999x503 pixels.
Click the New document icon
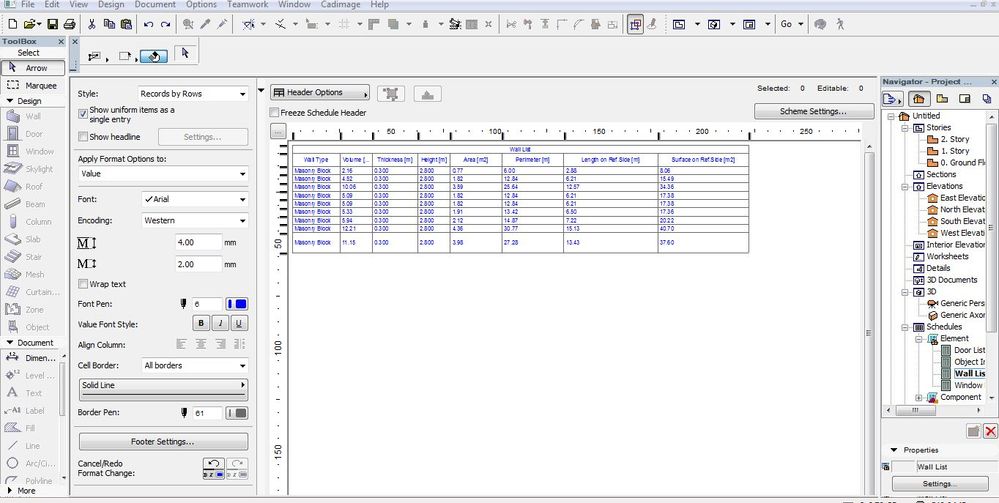coord(12,24)
